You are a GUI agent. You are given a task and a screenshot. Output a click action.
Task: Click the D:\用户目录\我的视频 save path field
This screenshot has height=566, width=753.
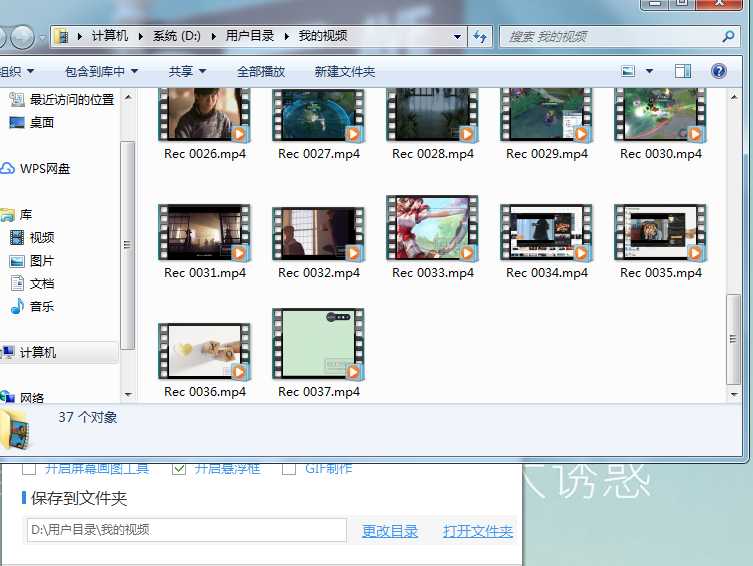click(x=187, y=530)
